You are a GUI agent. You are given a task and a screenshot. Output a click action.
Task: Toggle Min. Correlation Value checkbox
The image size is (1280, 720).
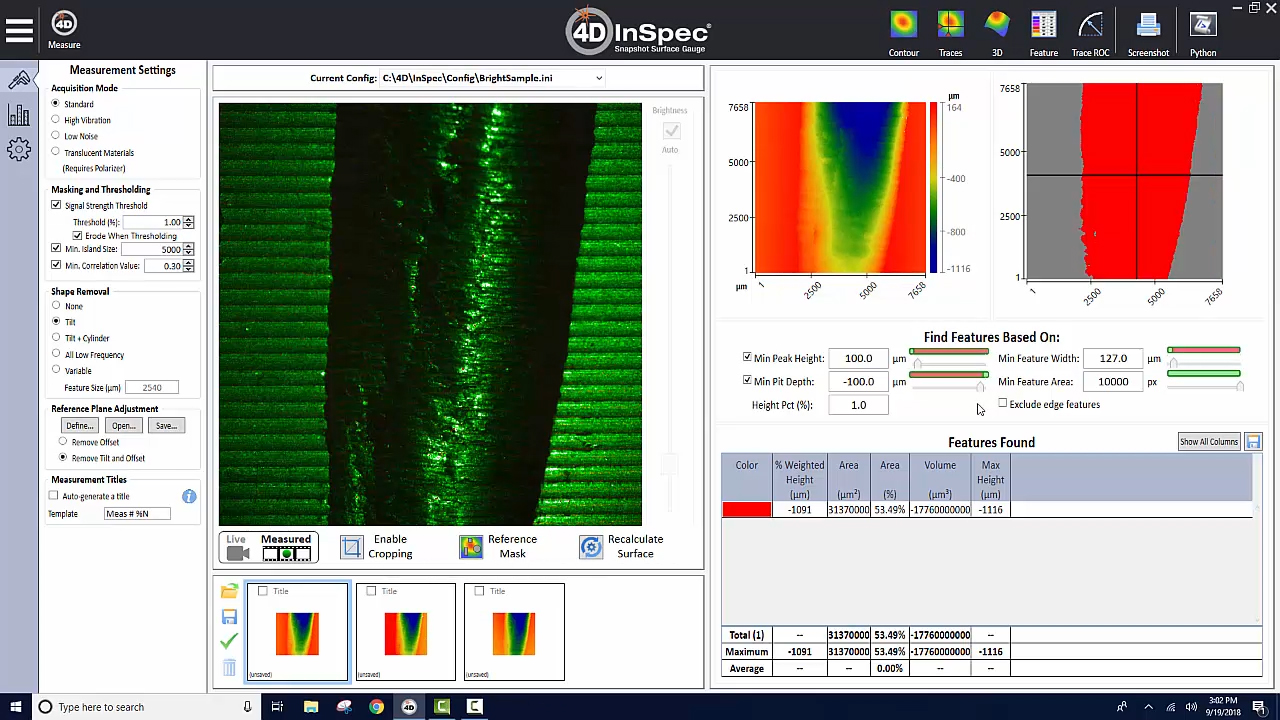[x=56, y=265]
